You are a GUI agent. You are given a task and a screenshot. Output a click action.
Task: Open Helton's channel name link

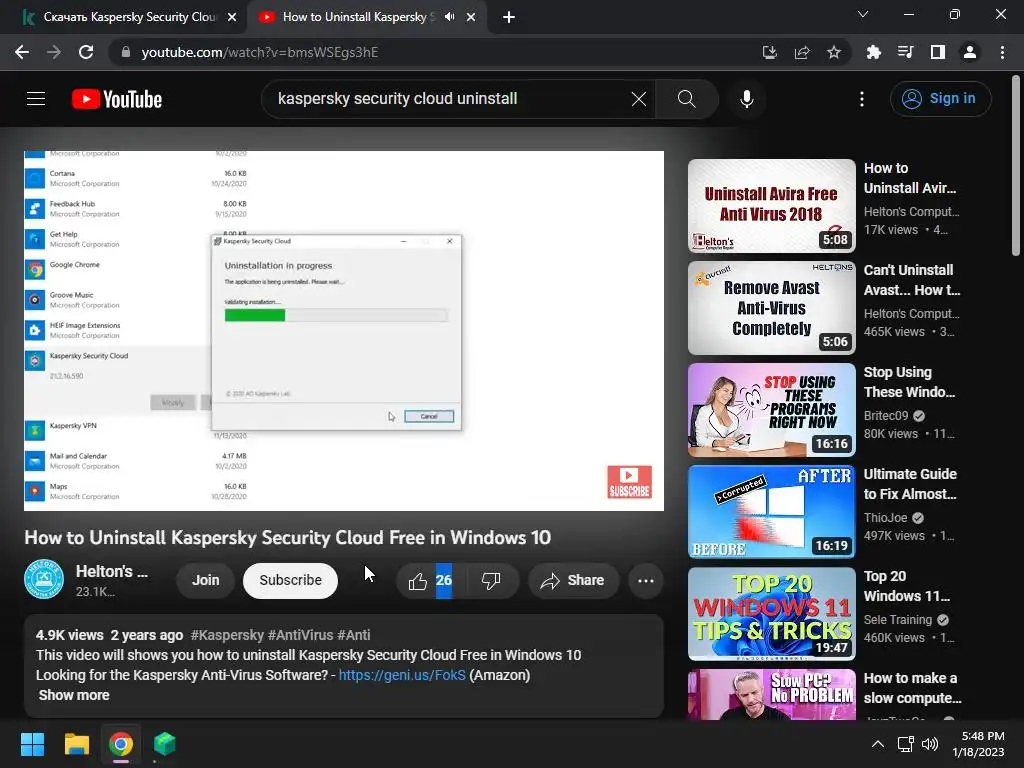pyautogui.click(x=112, y=571)
